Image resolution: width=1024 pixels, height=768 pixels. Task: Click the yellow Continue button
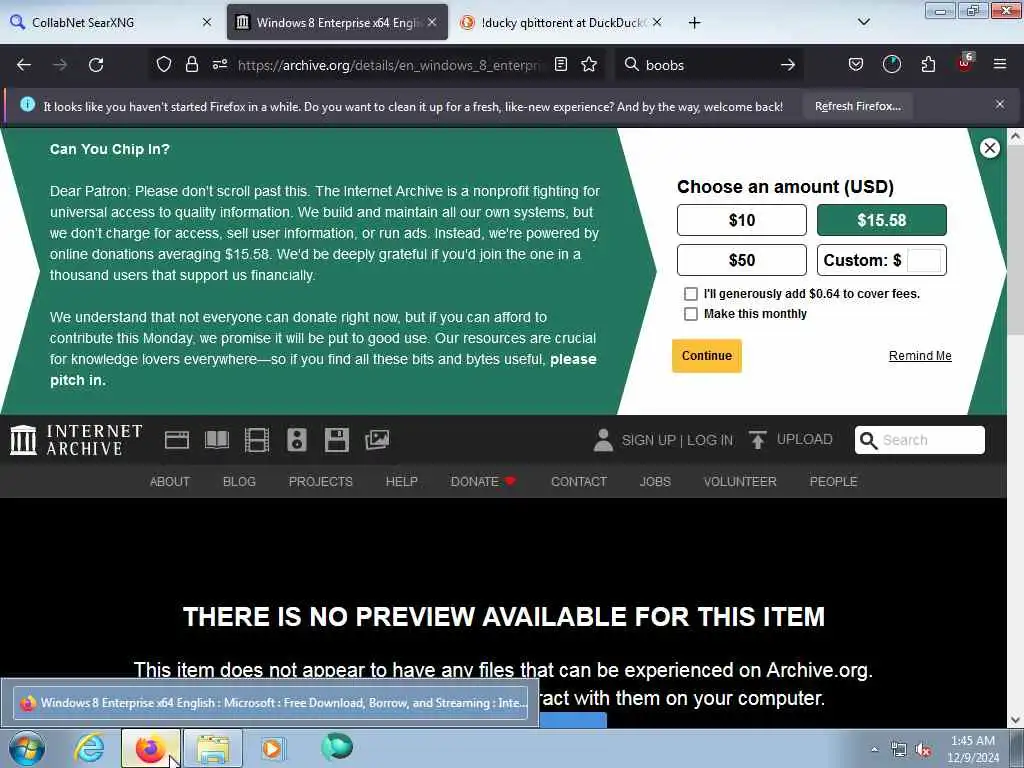[x=707, y=356]
